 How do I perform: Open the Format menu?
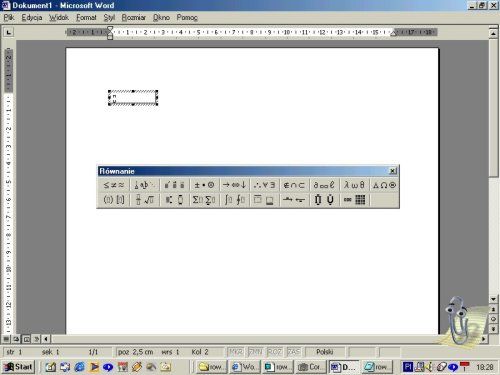click(x=86, y=17)
